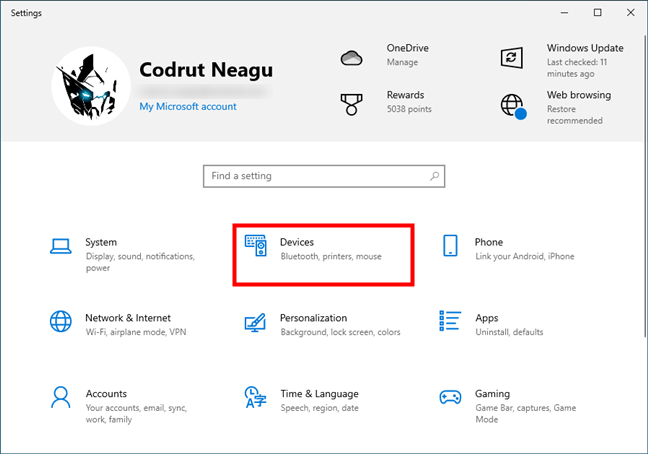Click the Apps list icon

point(450,321)
